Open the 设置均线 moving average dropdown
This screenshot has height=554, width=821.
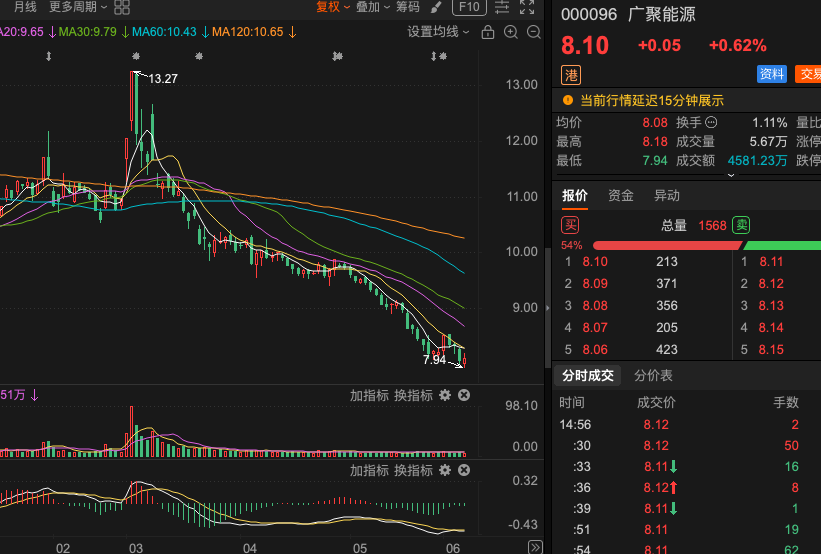tap(438, 32)
